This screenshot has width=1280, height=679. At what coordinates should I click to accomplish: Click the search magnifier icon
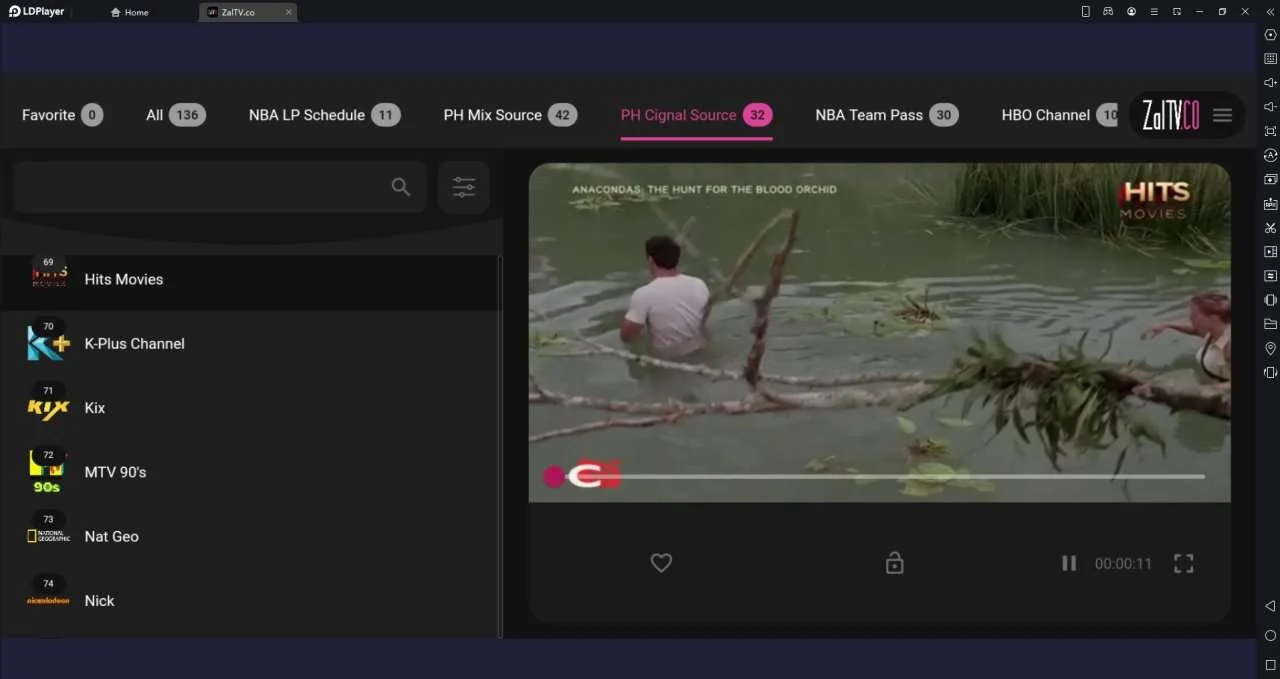click(401, 187)
